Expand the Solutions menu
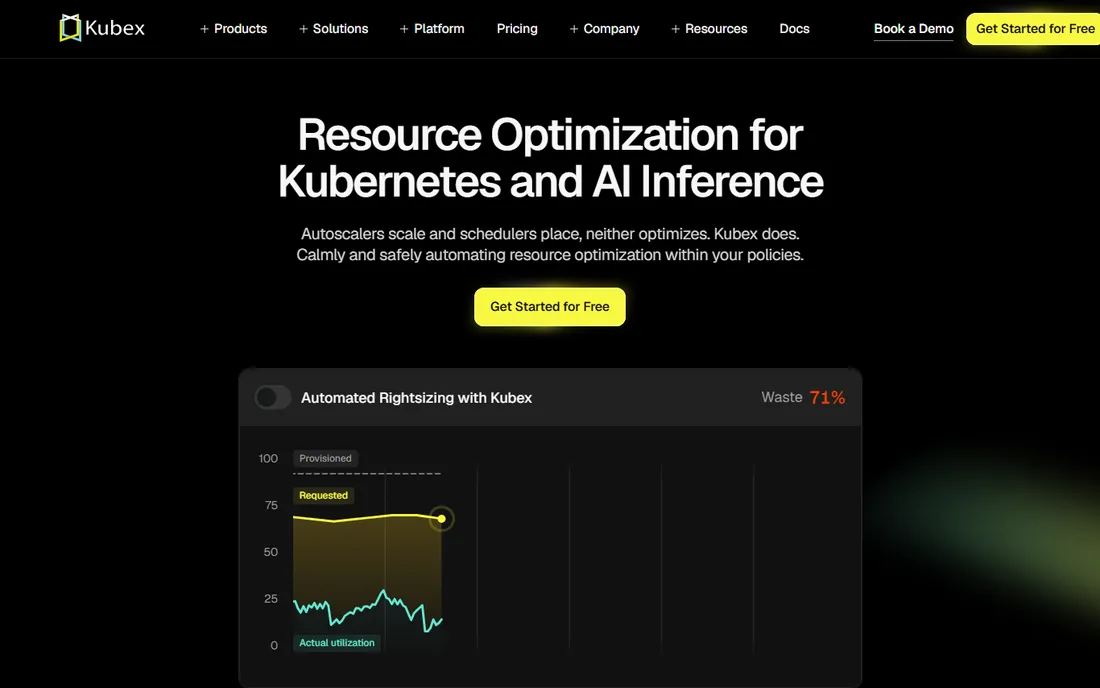 [x=333, y=29]
